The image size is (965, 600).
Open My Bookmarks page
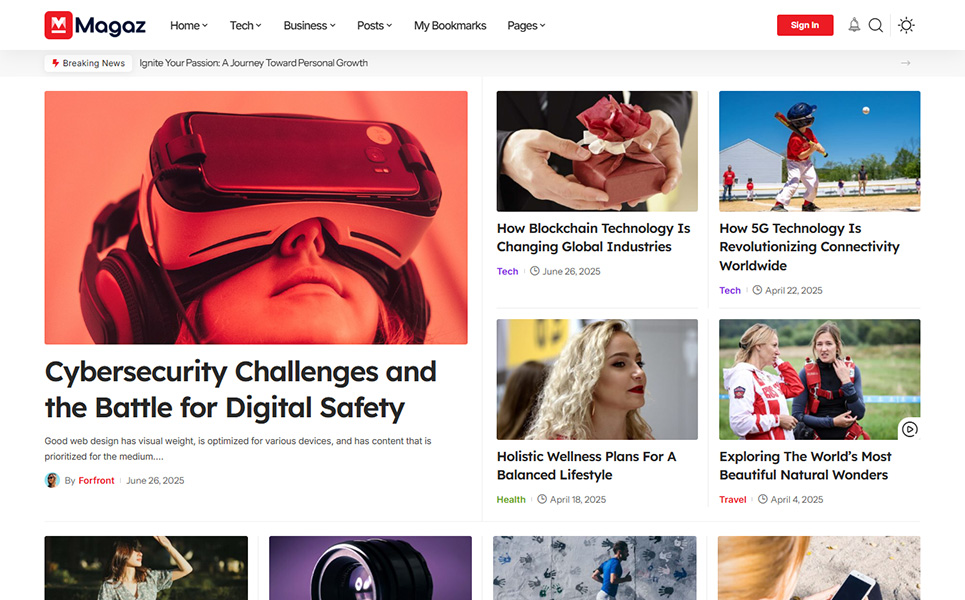450,26
